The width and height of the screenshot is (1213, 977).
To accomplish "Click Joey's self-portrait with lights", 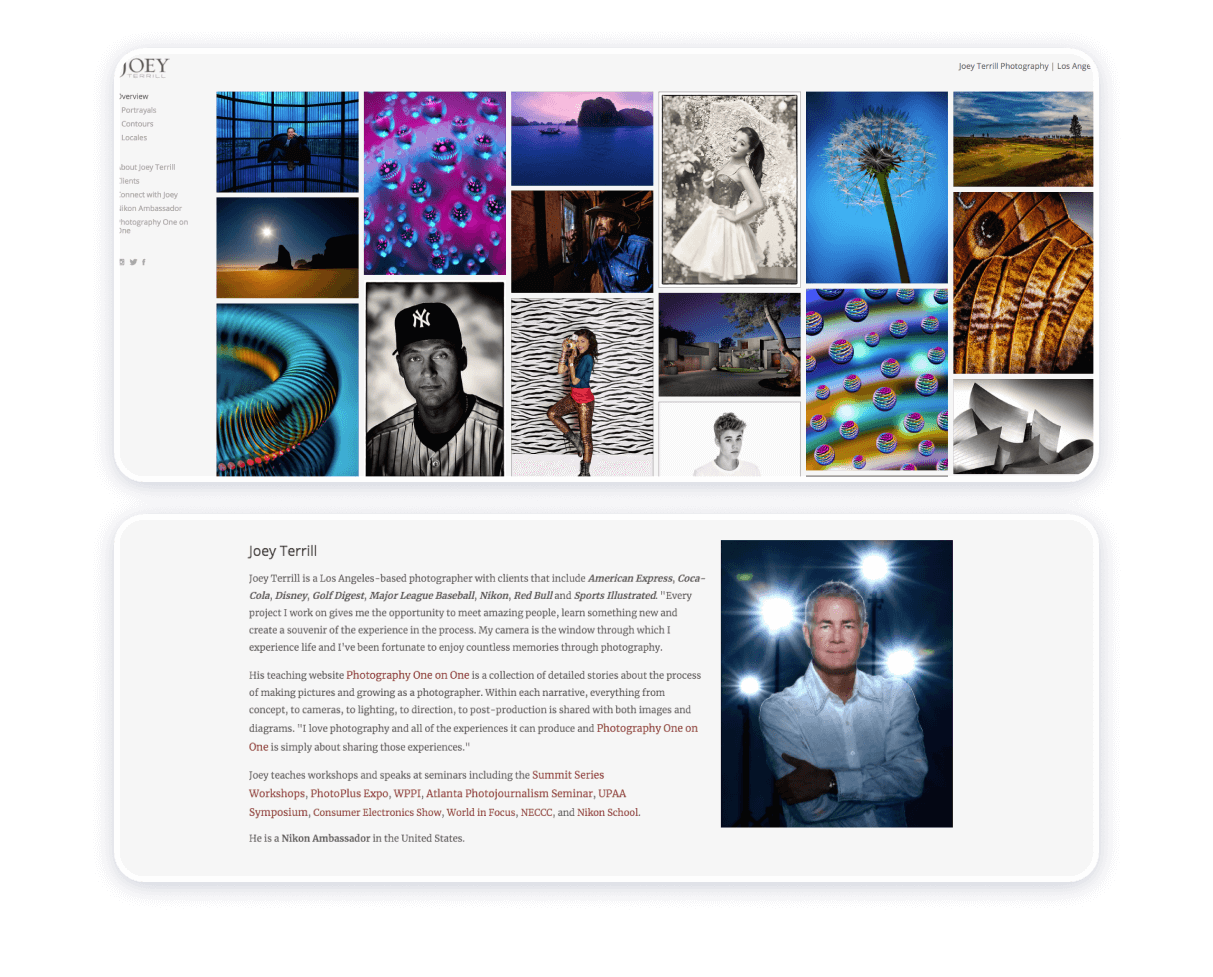I will 836,683.
